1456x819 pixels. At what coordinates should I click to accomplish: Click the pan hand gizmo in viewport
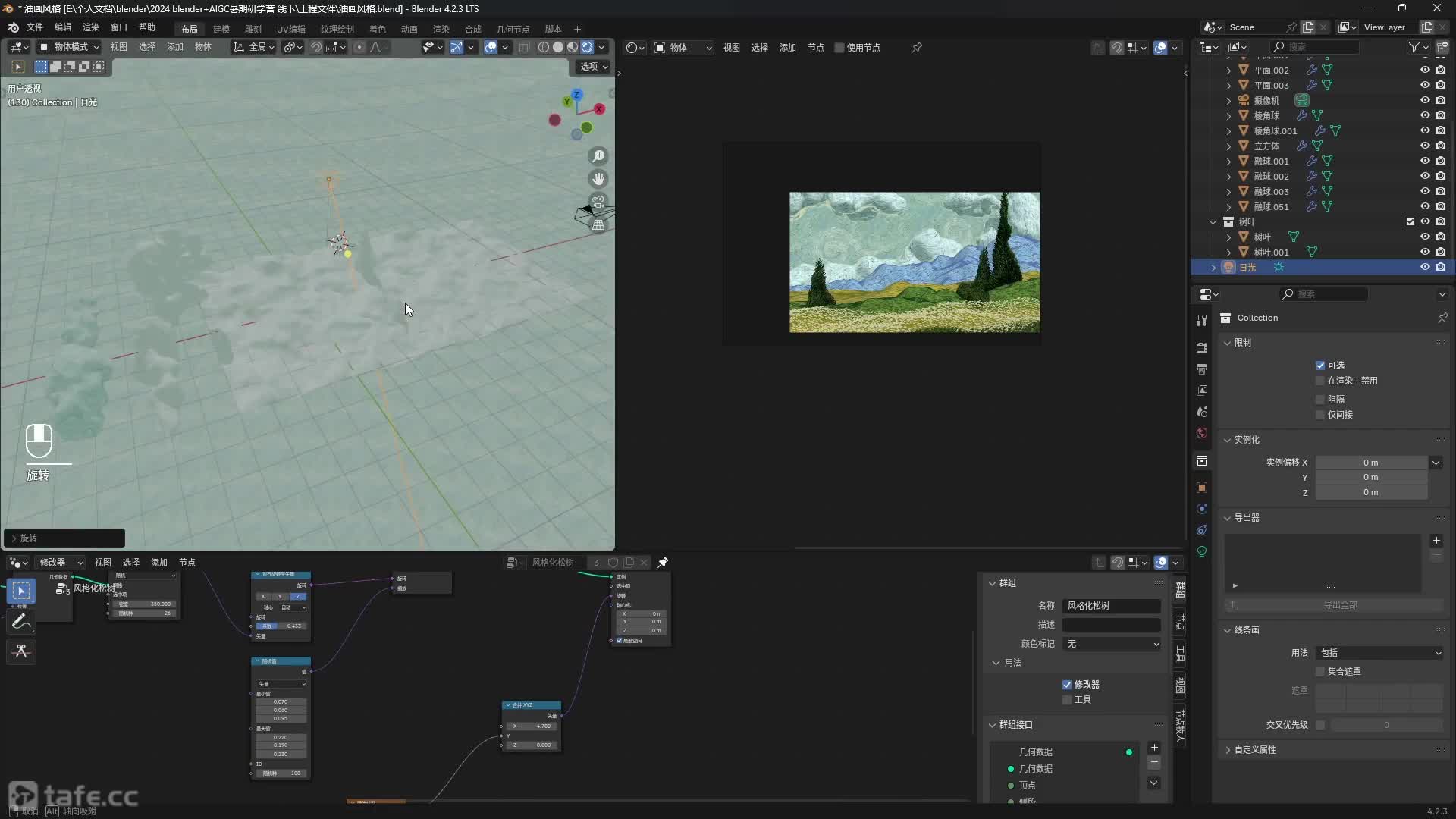pyautogui.click(x=598, y=179)
